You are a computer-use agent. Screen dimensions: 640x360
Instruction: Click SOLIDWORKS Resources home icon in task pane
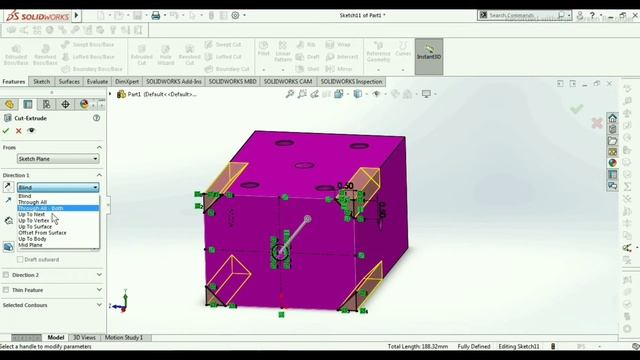tap(612, 118)
